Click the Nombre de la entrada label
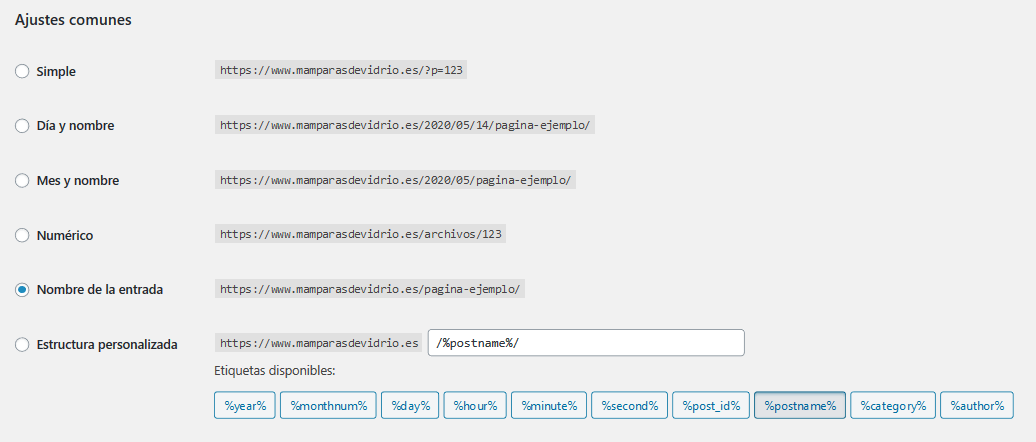 (100, 289)
